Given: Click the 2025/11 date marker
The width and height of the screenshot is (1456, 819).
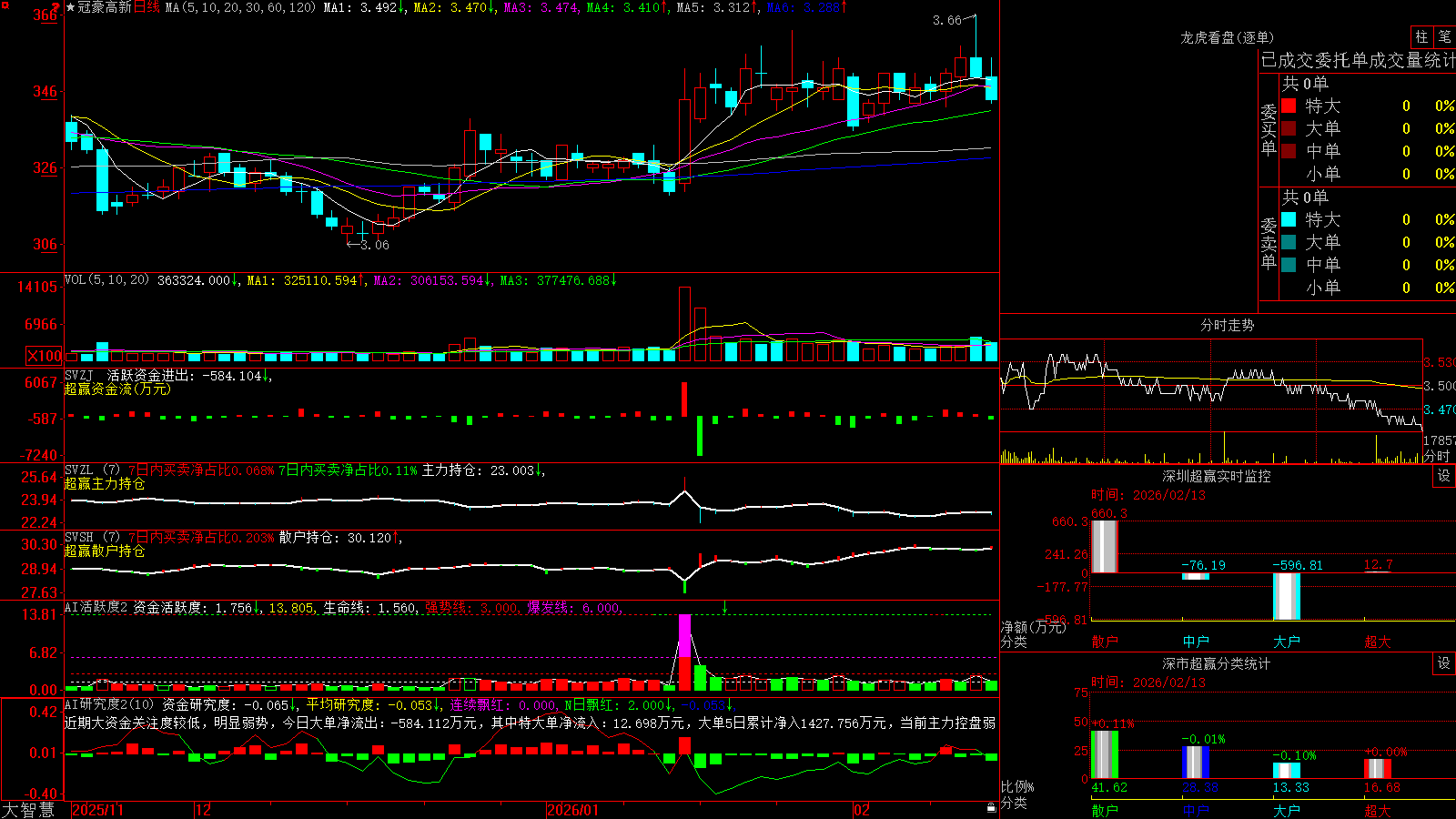Looking at the screenshot, I should coord(97,810).
